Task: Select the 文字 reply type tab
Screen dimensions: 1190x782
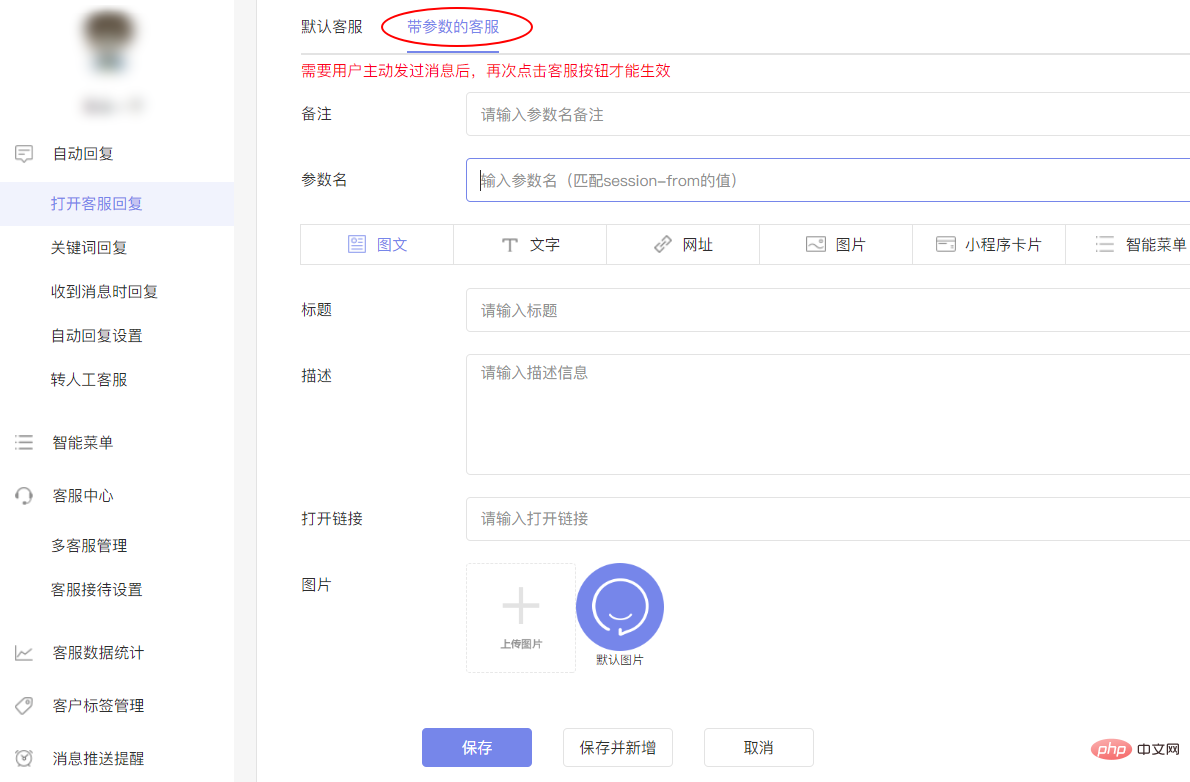Action: point(530,244)
